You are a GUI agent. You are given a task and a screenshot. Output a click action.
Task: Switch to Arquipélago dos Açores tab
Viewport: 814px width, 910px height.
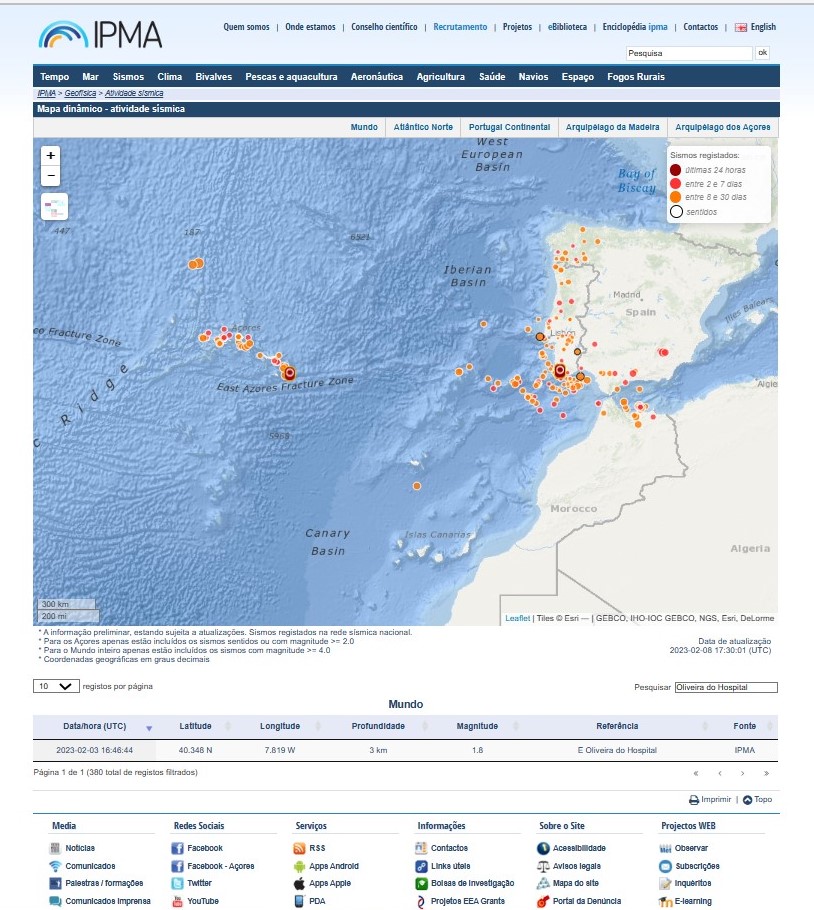tap(722, 127)
